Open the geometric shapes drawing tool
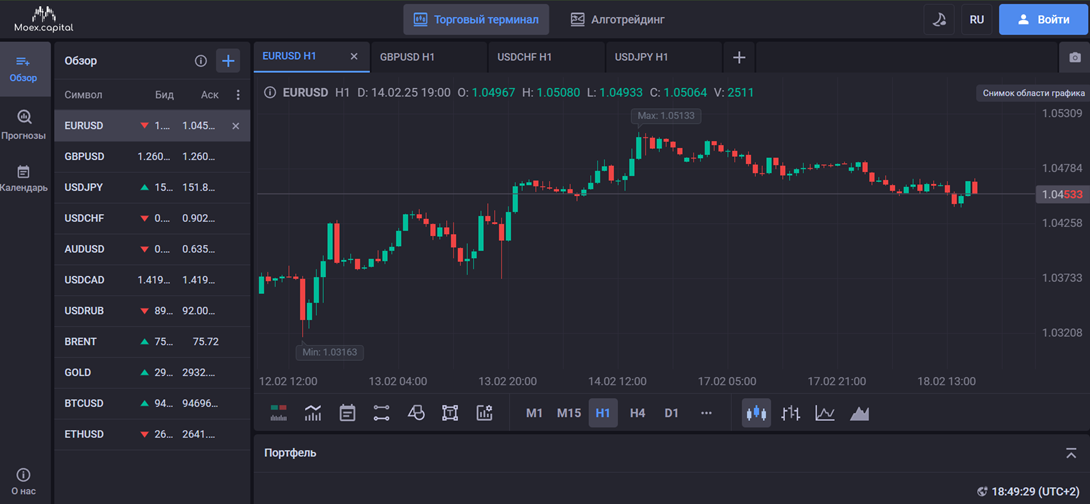 [416, 413]
